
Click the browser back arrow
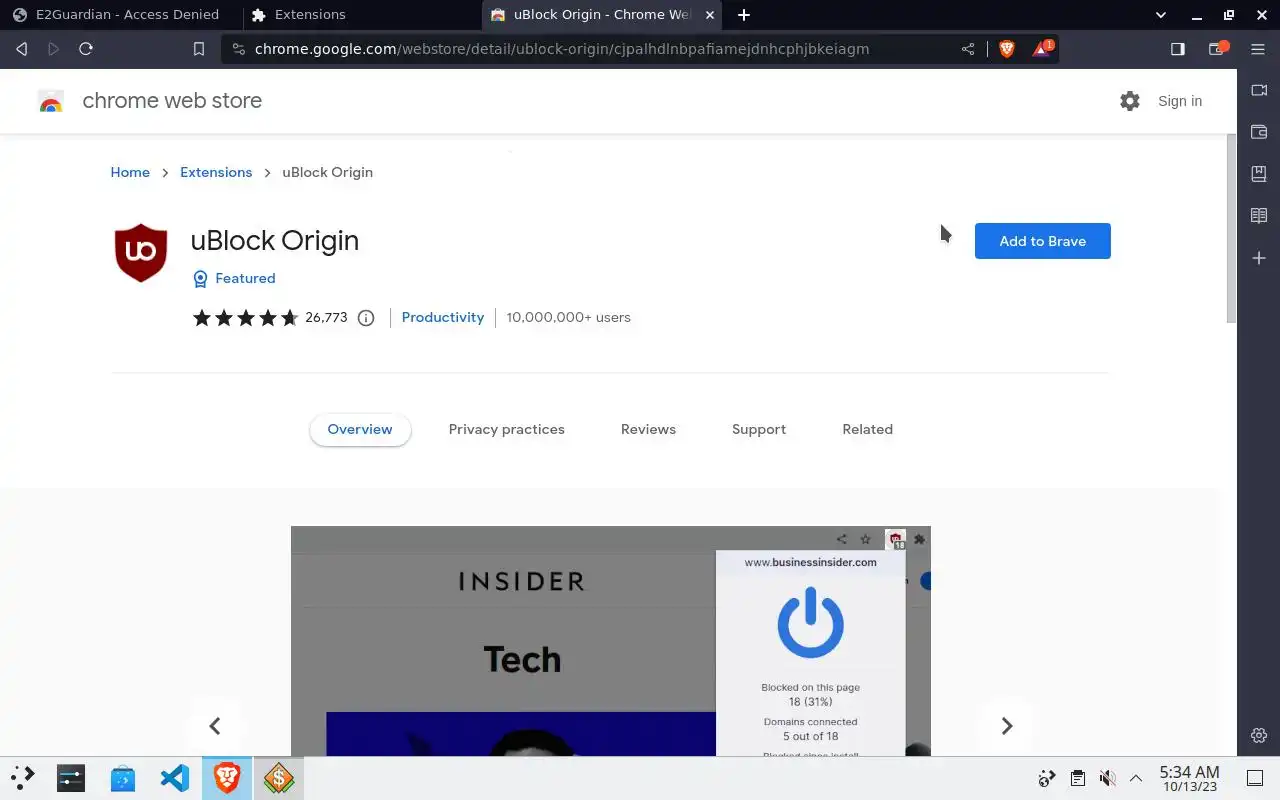tap(21, 49)
